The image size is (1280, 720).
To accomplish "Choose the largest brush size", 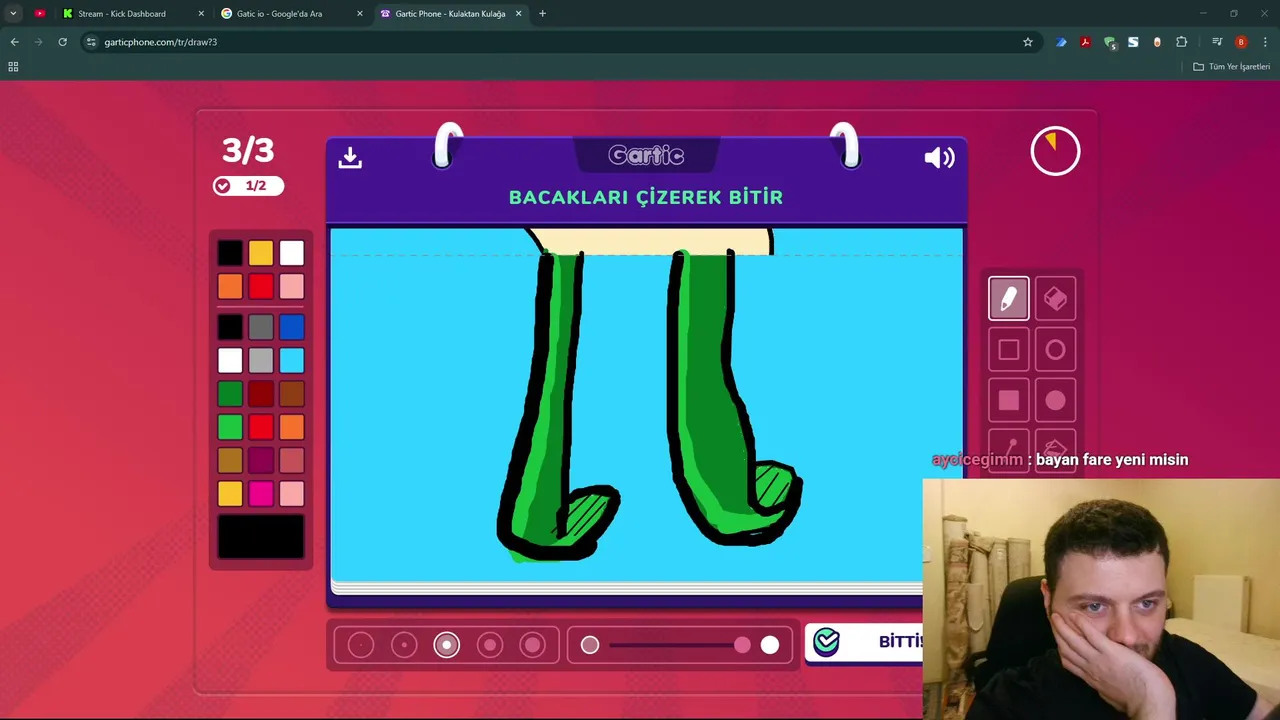I will pos(533,645).
